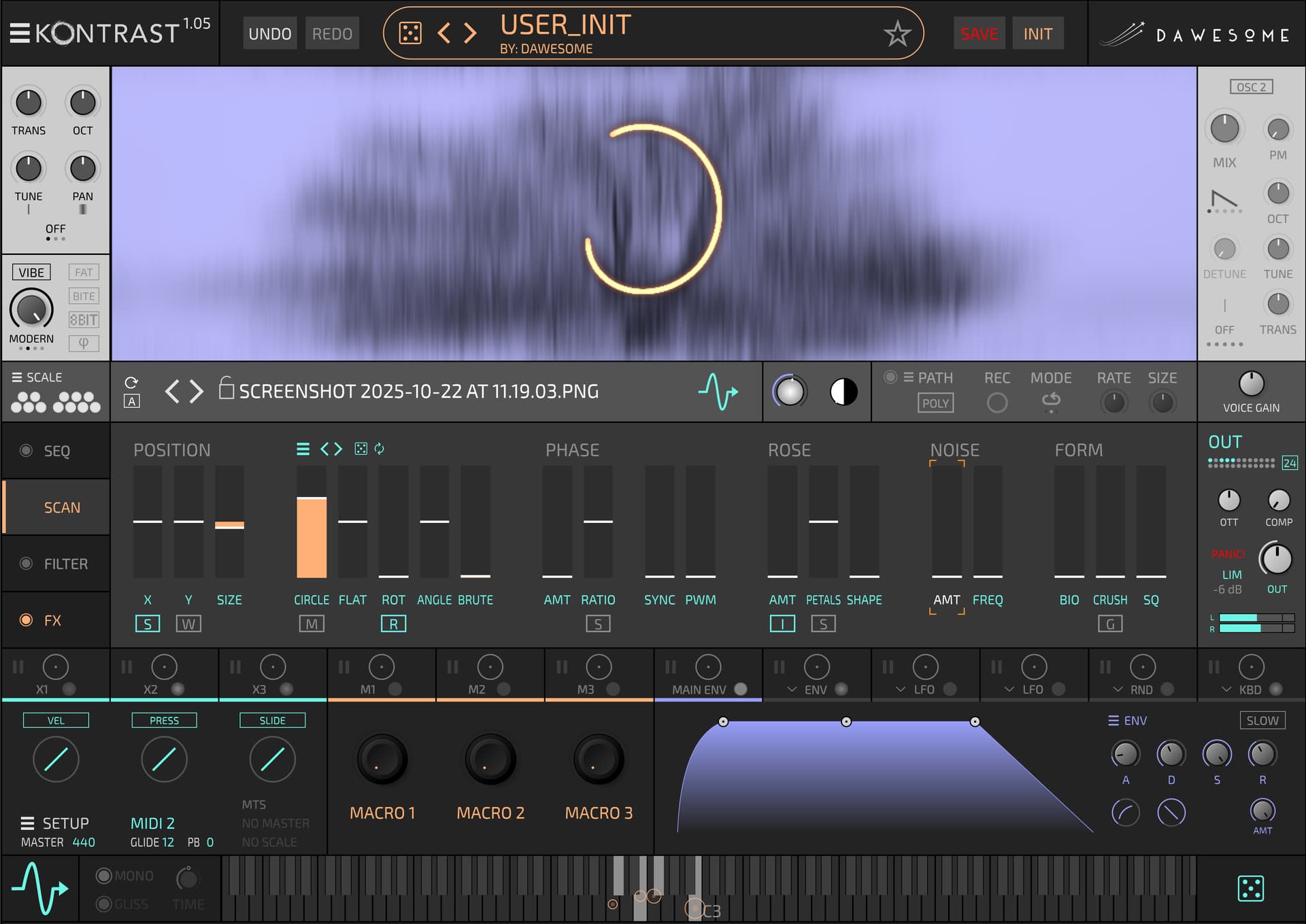The height and width of the screenshot is (924, 1306).
Task: Click the INIT button
Action: pos(1037,33)
